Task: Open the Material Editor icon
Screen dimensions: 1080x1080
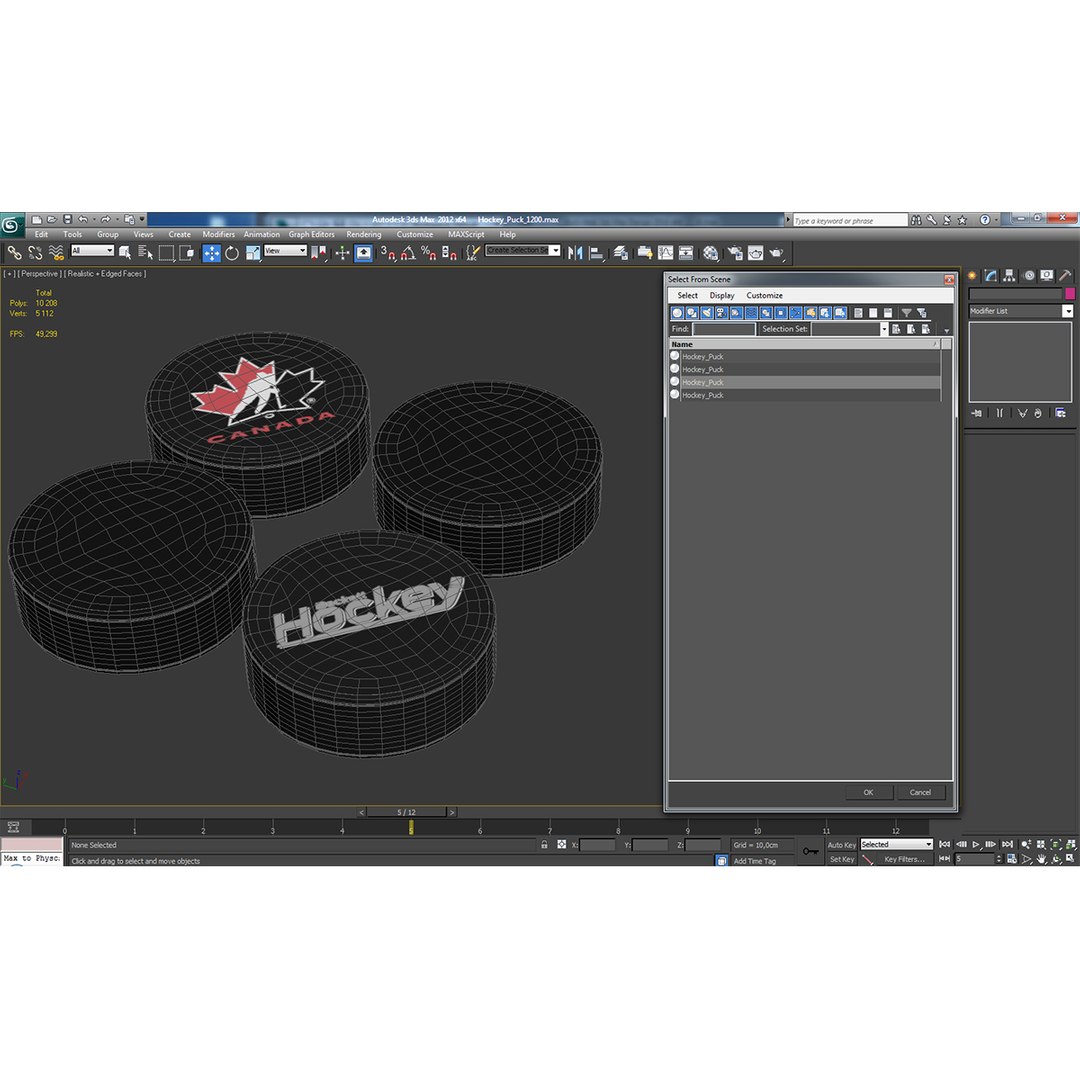Action: pyautogui.click(x=710, y=253)
